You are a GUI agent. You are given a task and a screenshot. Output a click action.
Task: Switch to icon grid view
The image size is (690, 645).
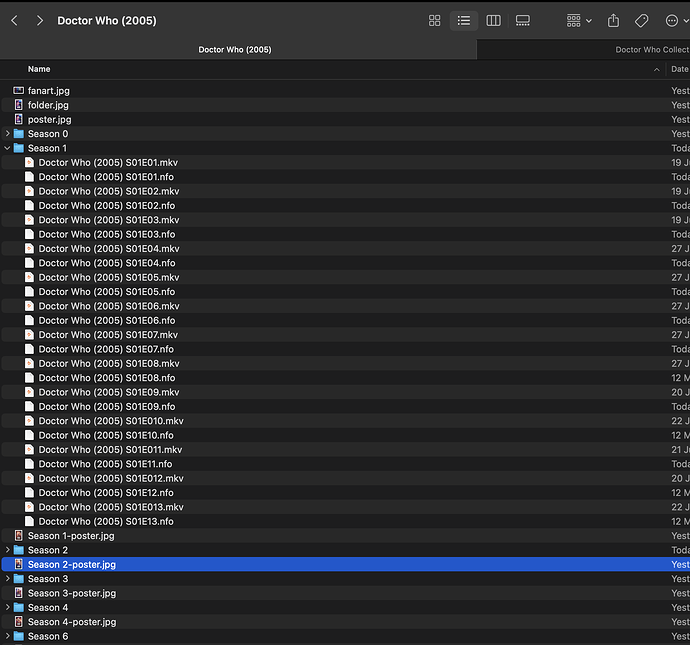(434, 21)
